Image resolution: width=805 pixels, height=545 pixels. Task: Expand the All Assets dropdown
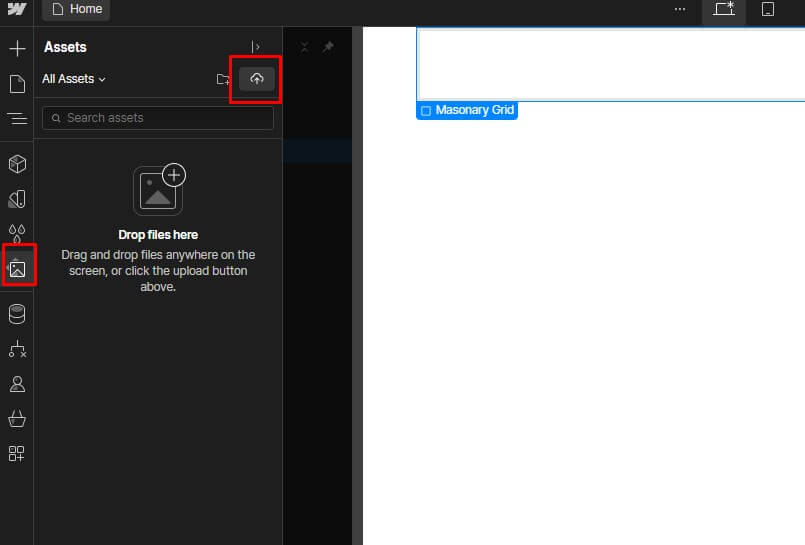click(x=74, y=79)
